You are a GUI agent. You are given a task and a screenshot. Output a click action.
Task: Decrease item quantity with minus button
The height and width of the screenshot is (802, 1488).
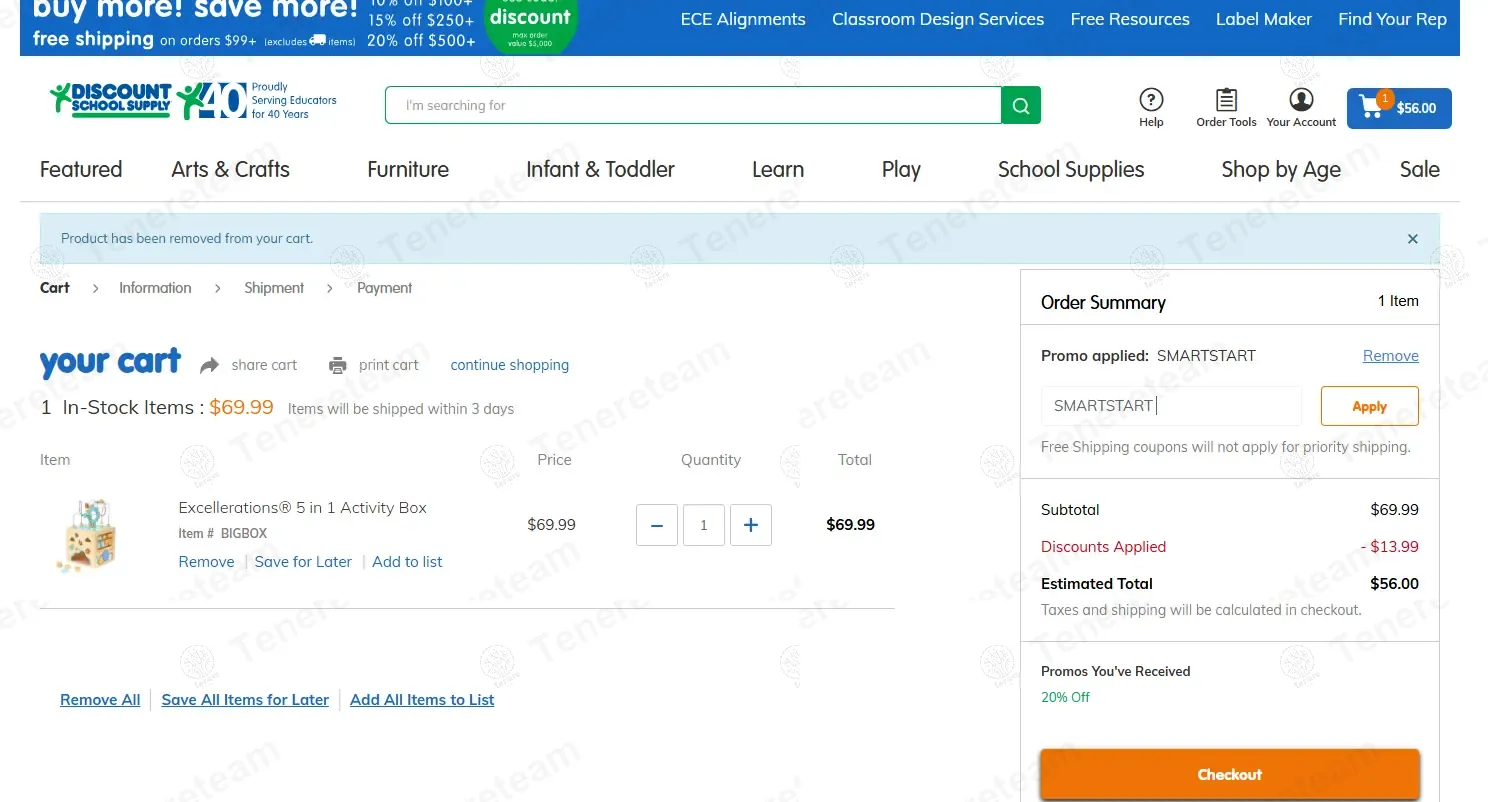coord(657,525)
